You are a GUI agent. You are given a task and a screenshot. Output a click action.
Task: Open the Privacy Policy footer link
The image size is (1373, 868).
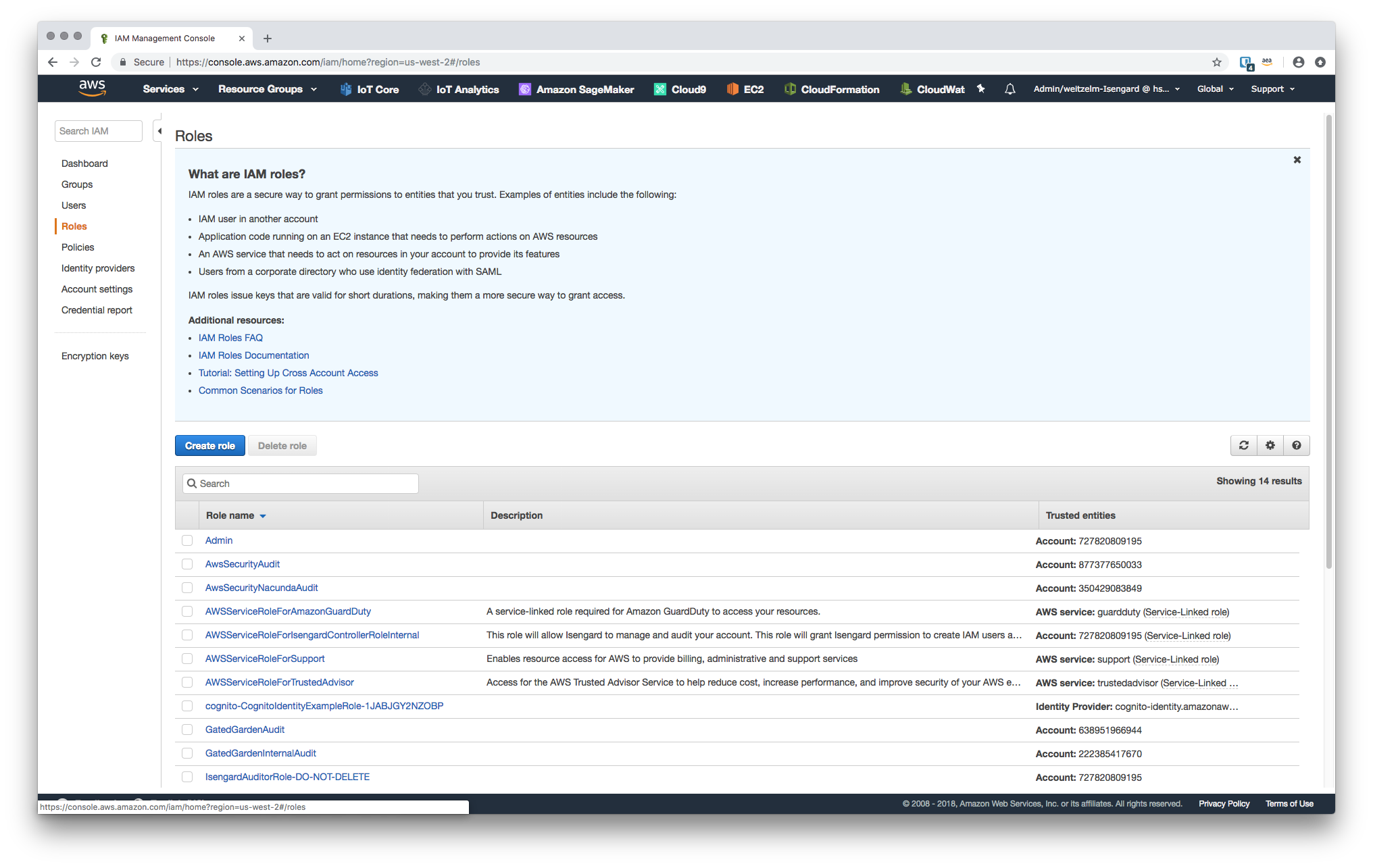tap(1224, 804)
